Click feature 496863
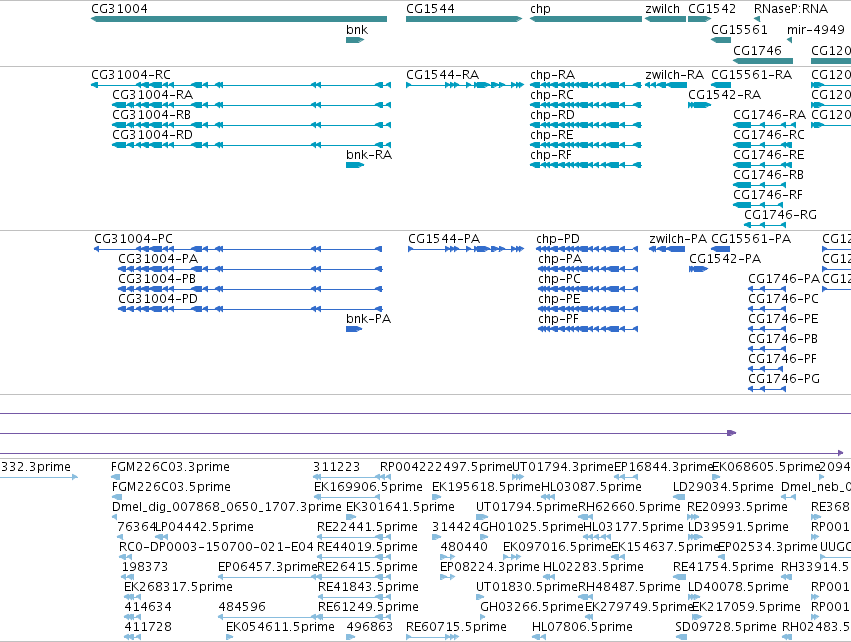851x642 pixels. [x=369, y=627]
